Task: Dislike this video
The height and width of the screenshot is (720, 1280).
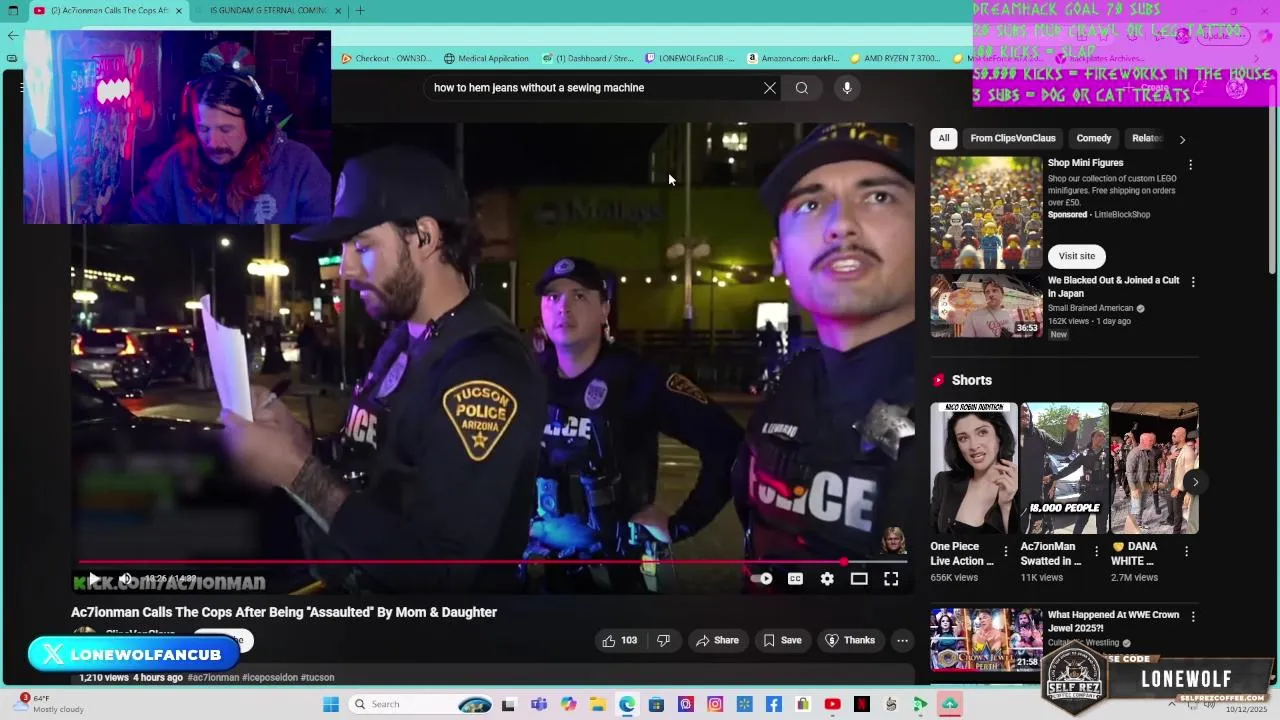Action: pos(663,640)
